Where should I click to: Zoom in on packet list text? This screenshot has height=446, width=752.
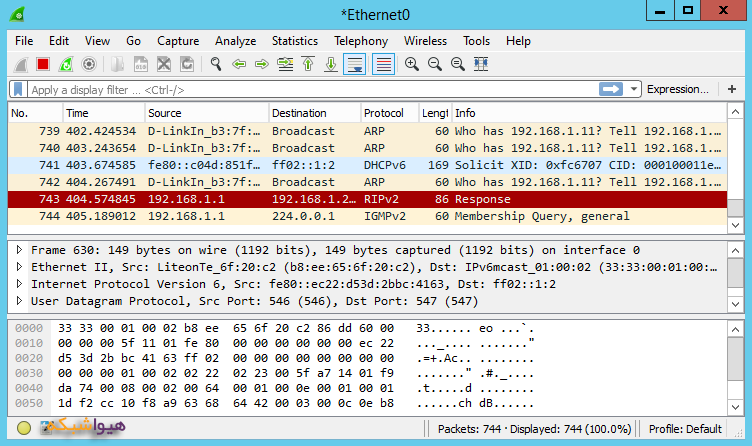tap(411, 64)
